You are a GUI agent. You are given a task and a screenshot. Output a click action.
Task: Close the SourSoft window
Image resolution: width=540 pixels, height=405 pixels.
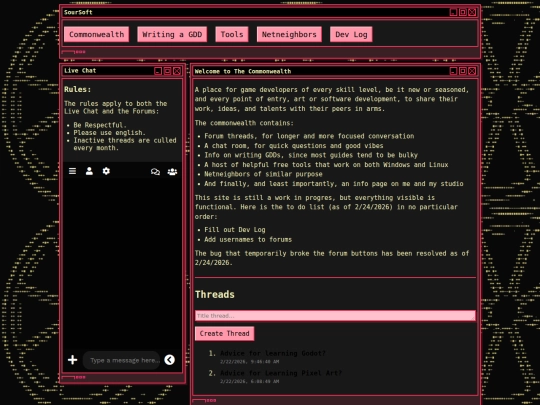472,12
